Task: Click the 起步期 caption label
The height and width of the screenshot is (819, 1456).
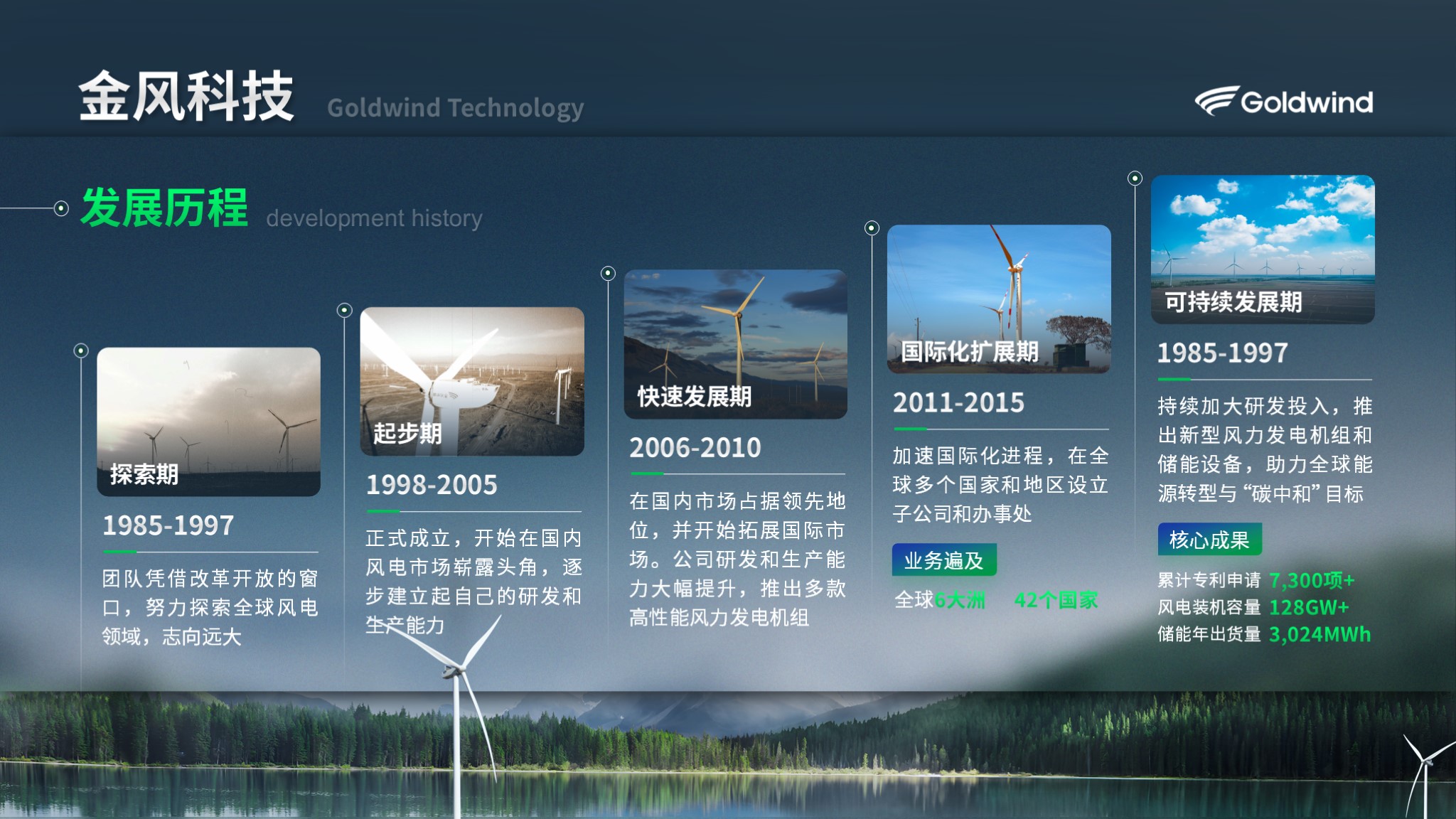Action: (407, 433)
